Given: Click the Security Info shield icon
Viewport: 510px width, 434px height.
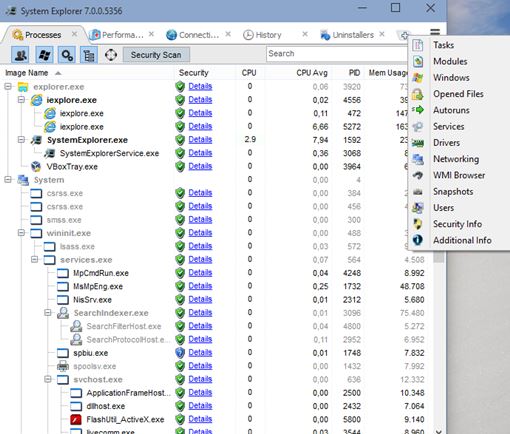Looking at the screenshot, I should [x=418, y=224].
